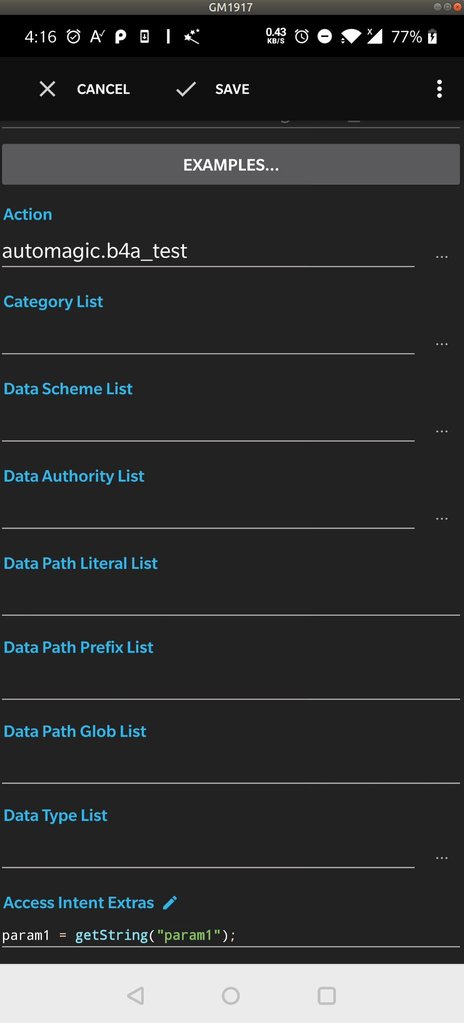Open the Data Type List ellipsis picker
The image size is (464, 1023).
[x=442, y=858]
